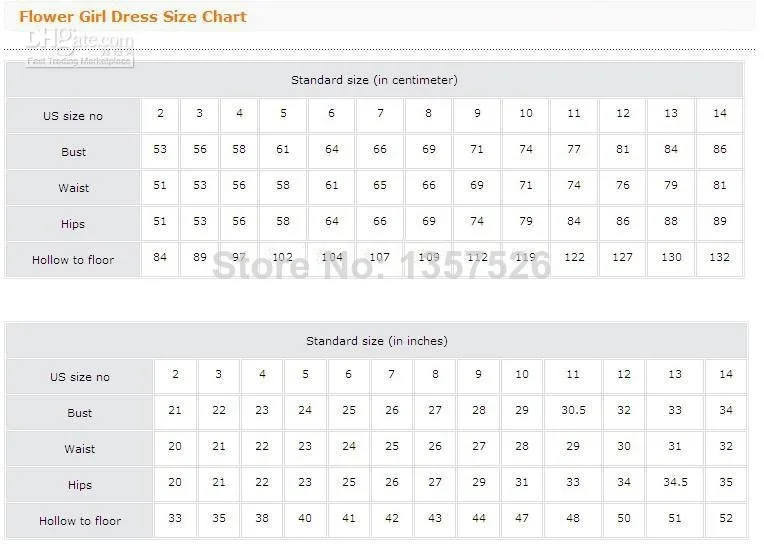The width and height of the screenshot is (764, 559).
Task: Select the 127 hollow to floor cell
Action: [623, 257]
